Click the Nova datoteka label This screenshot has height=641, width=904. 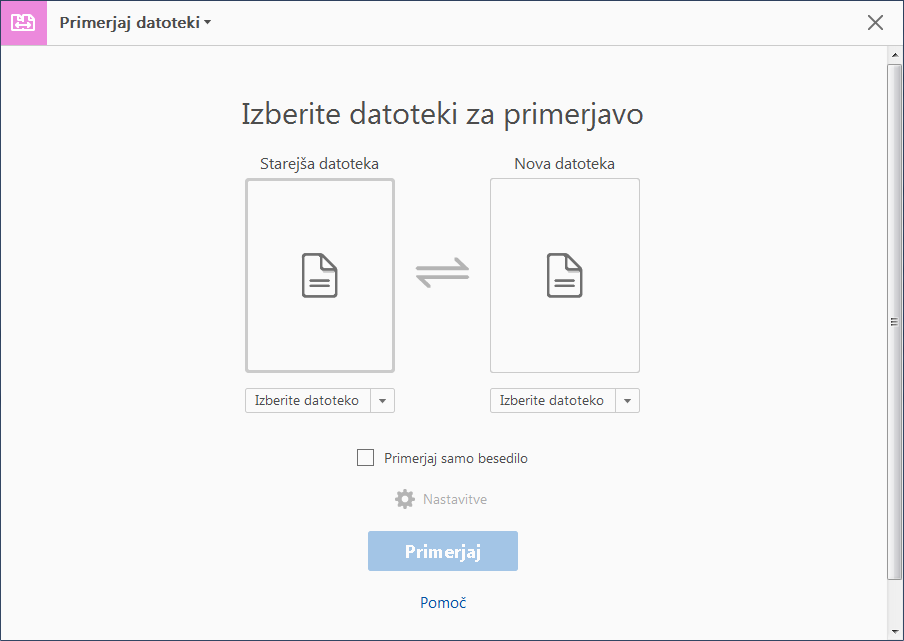coord(564,164)
